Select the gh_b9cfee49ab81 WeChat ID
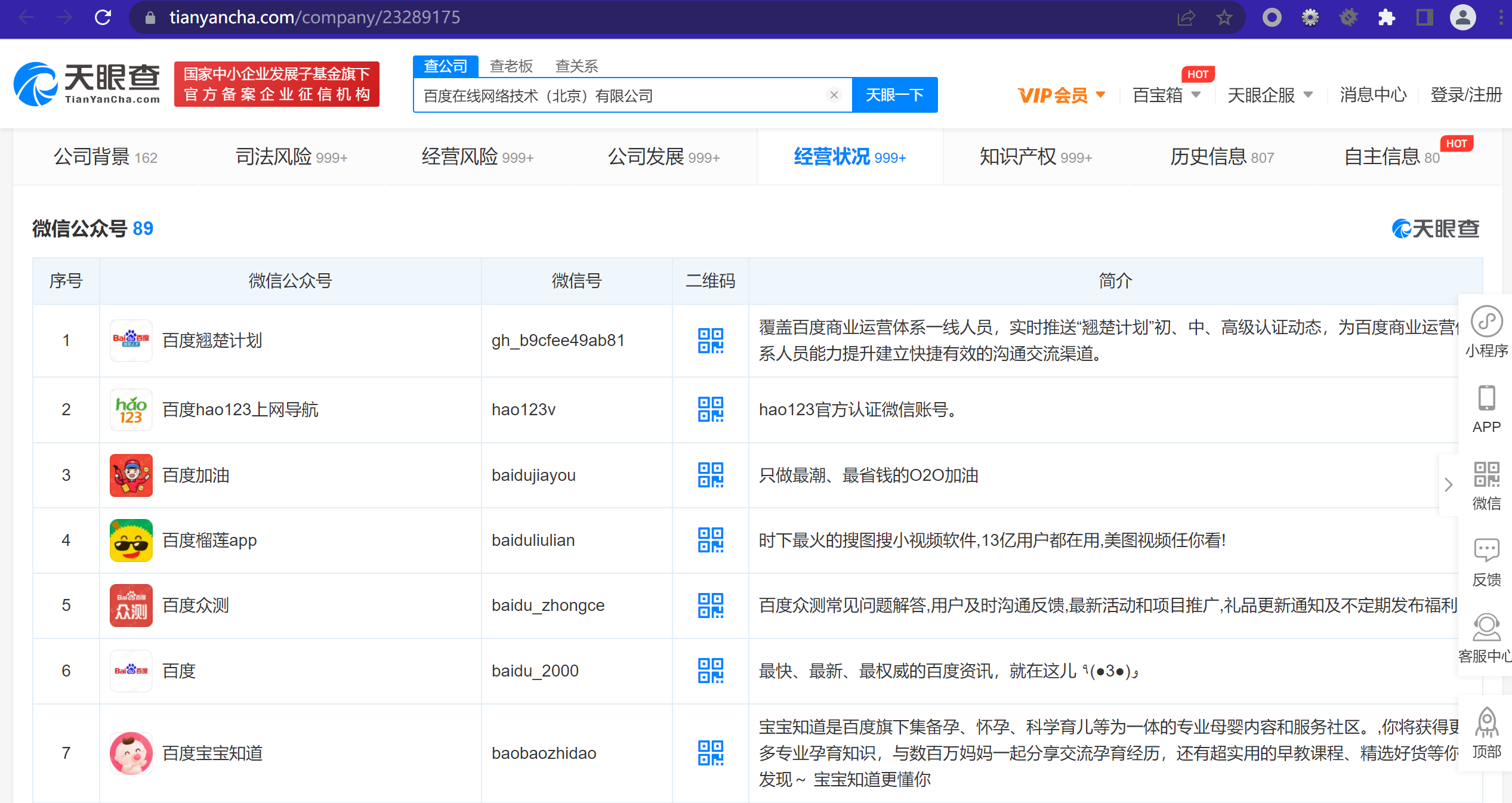Screen dimensions: 1512x803 tap(558, 341)
